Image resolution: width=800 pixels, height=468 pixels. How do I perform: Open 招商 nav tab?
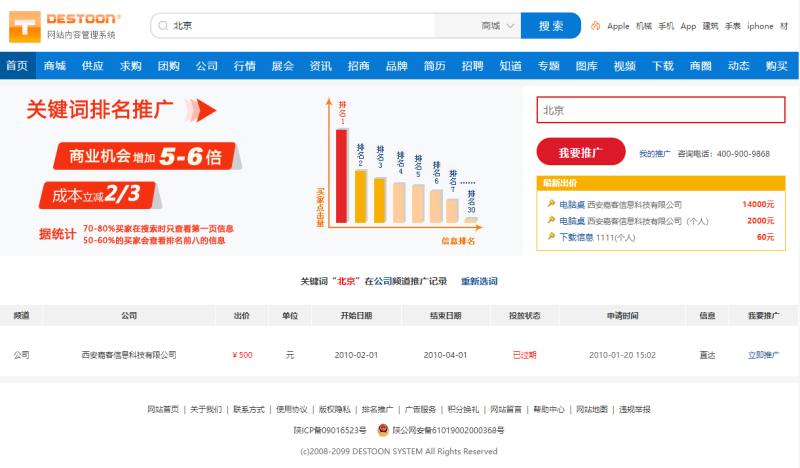(x=359, y=65)
